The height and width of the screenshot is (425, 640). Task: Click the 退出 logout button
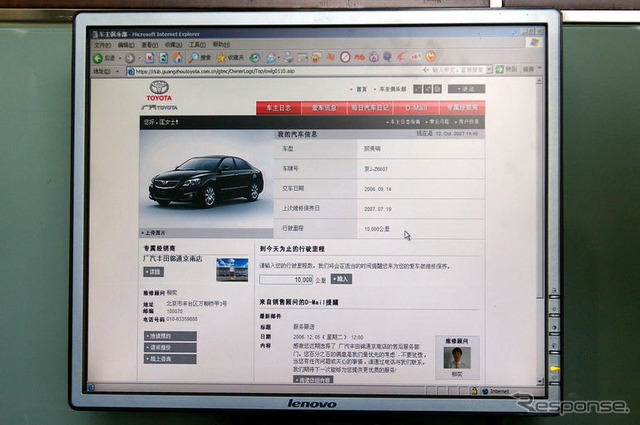pyautogui.click(x=466, y=89)
